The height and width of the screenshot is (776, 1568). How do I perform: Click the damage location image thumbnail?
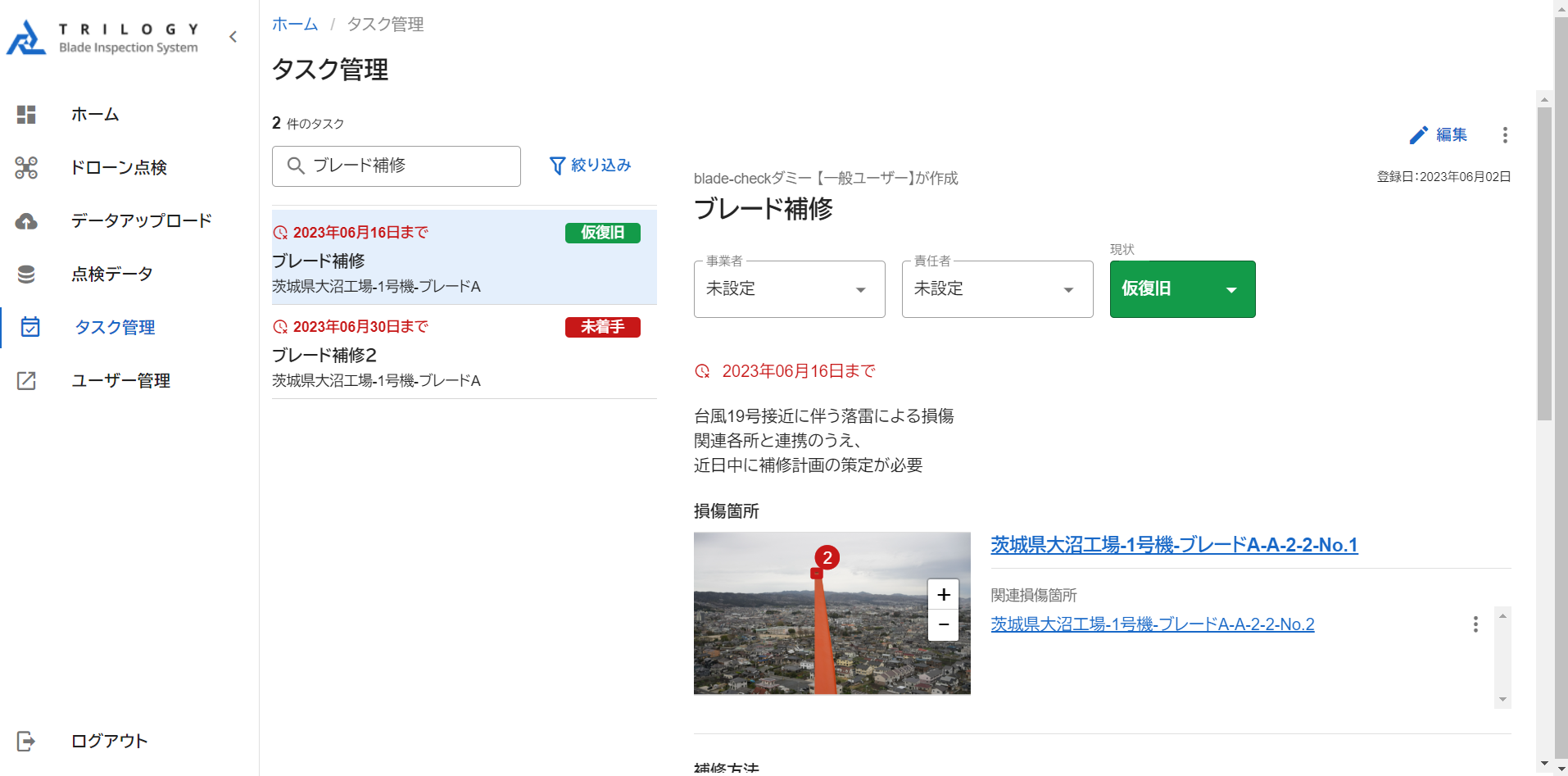coord(832,614)
